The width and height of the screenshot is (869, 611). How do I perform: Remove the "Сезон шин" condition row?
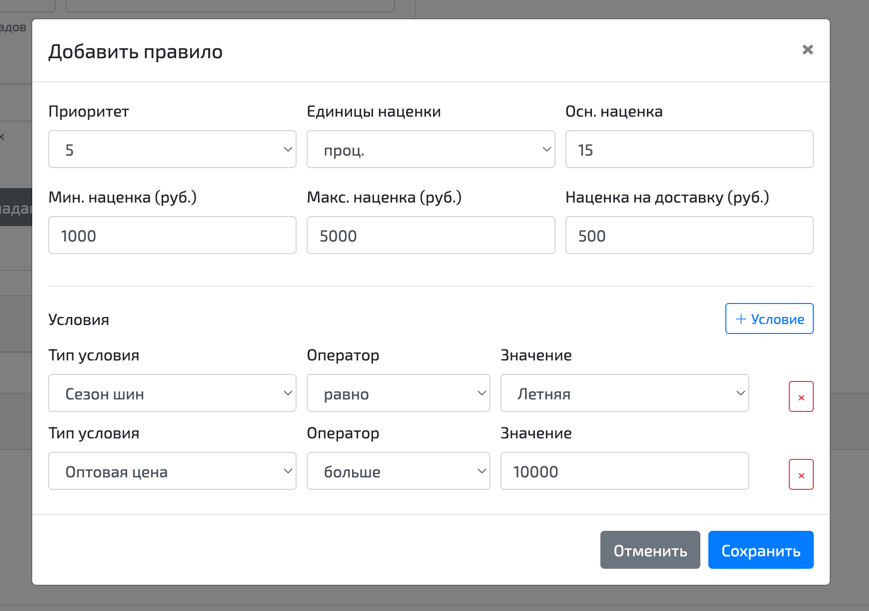click(801, 396)
